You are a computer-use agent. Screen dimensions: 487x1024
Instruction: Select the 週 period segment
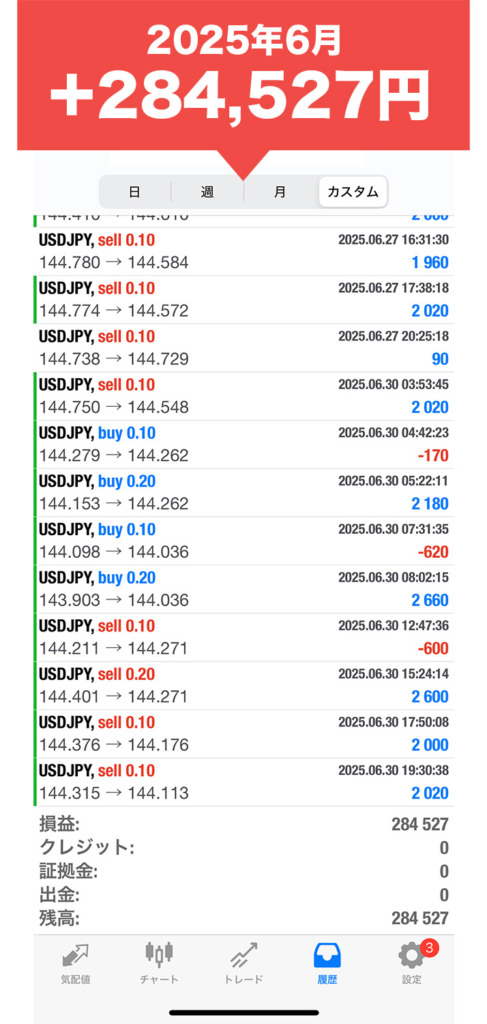207,192
